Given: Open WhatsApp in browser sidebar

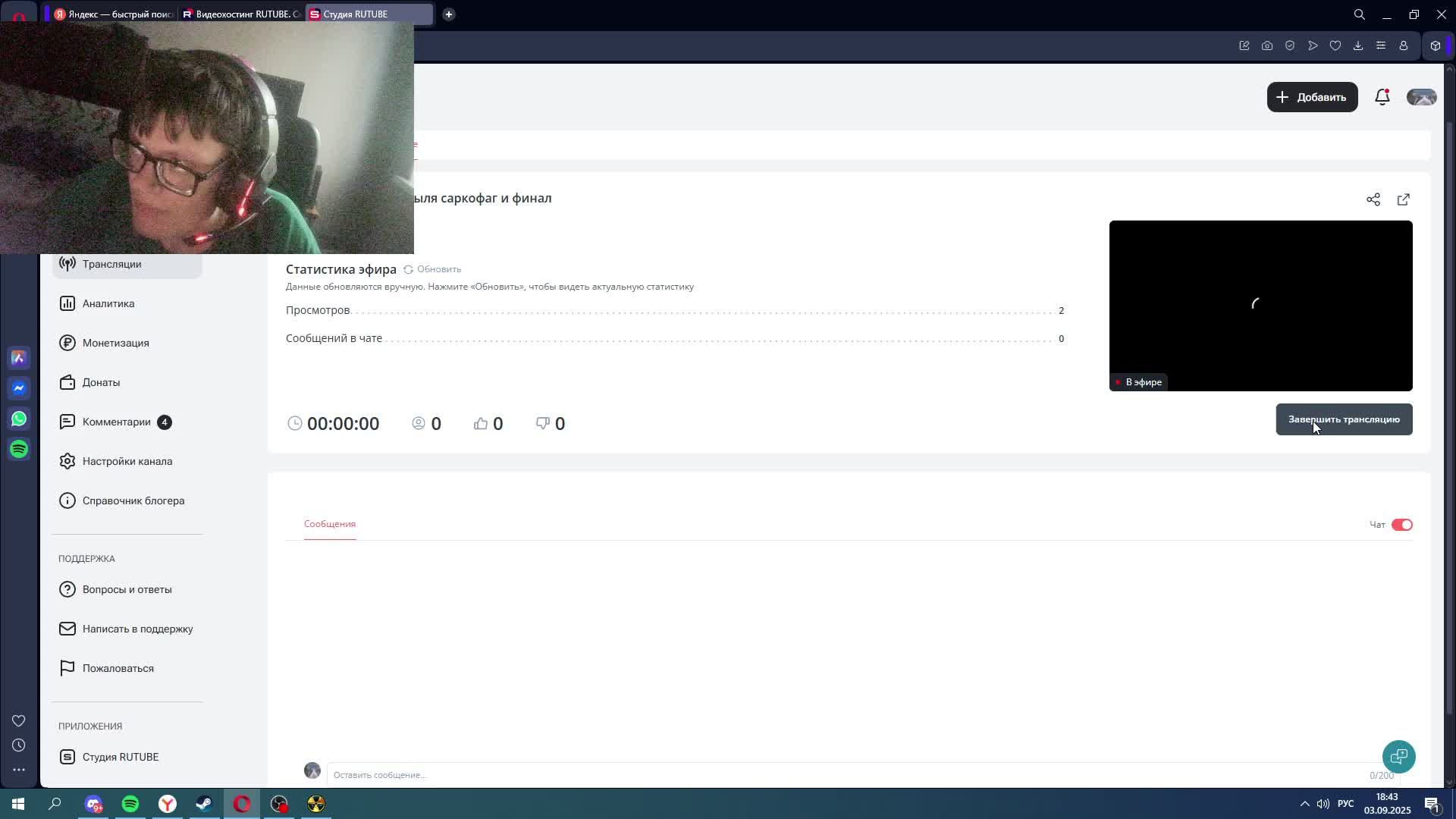Looking at the screenshot, I should [19, 419].
